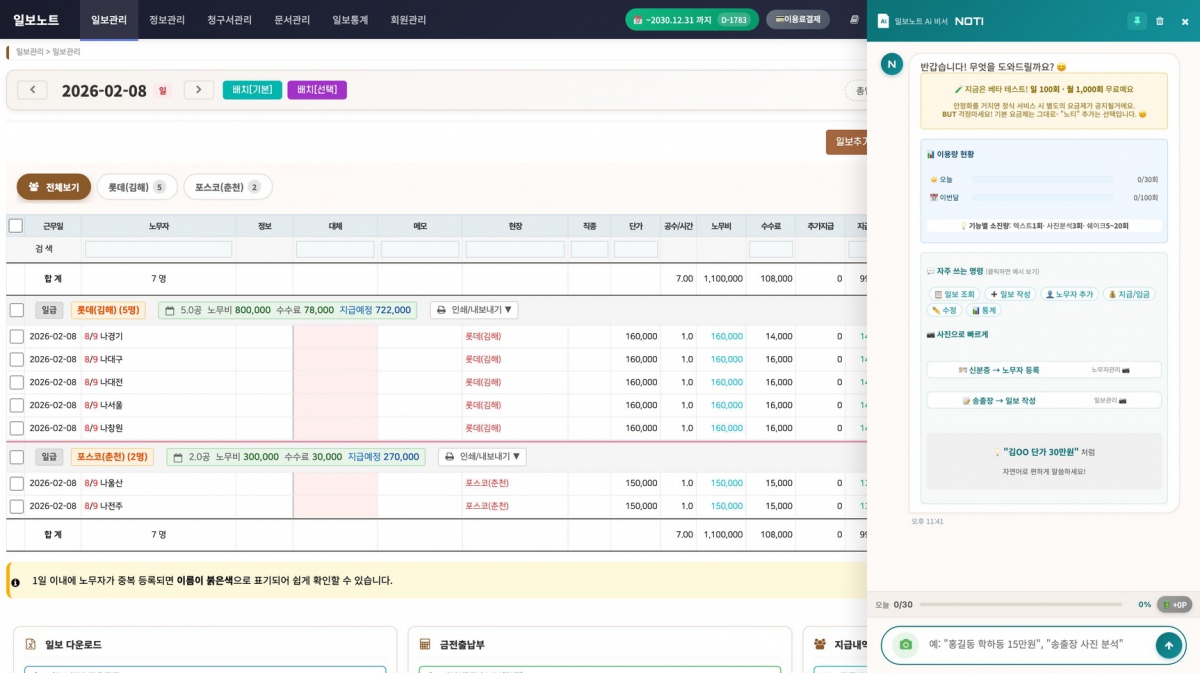Select the checkbox for 포스코(춘천) group
1200x673 pixels.
(x=17, y=457)
